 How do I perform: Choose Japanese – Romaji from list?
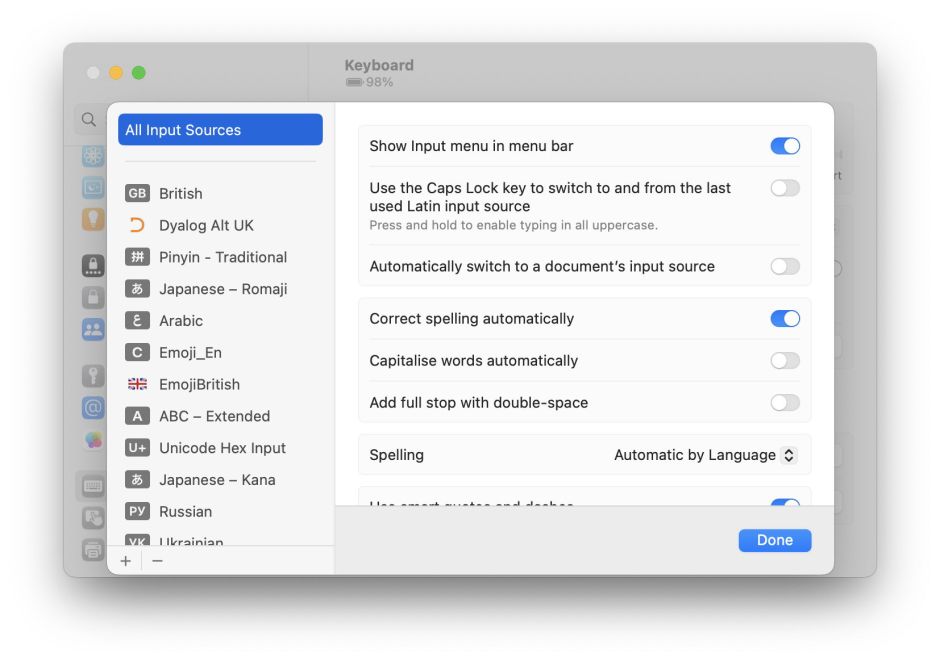pyautogui.click(x=222, y=289)
